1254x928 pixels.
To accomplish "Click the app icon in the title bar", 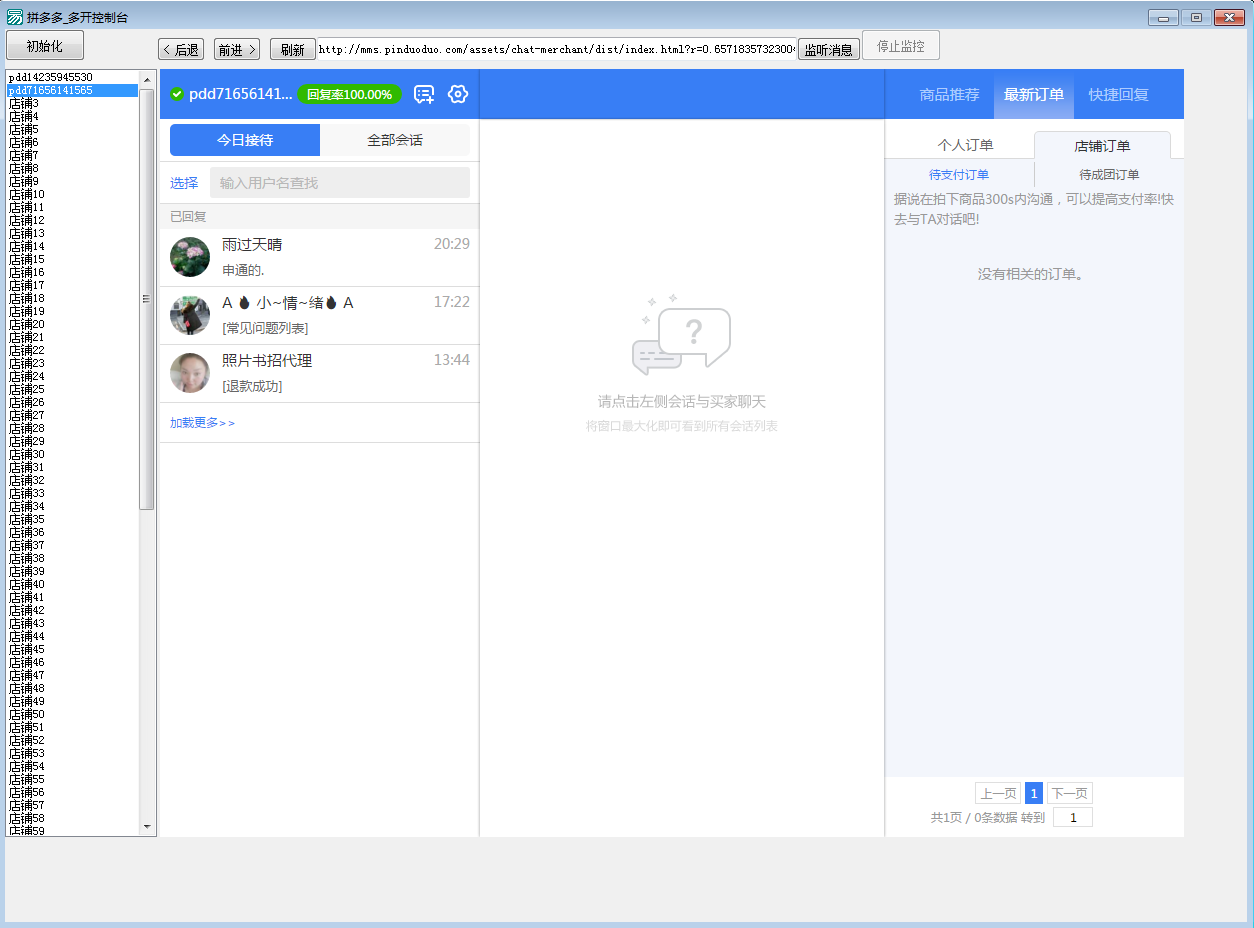I will tap(15, 17).
